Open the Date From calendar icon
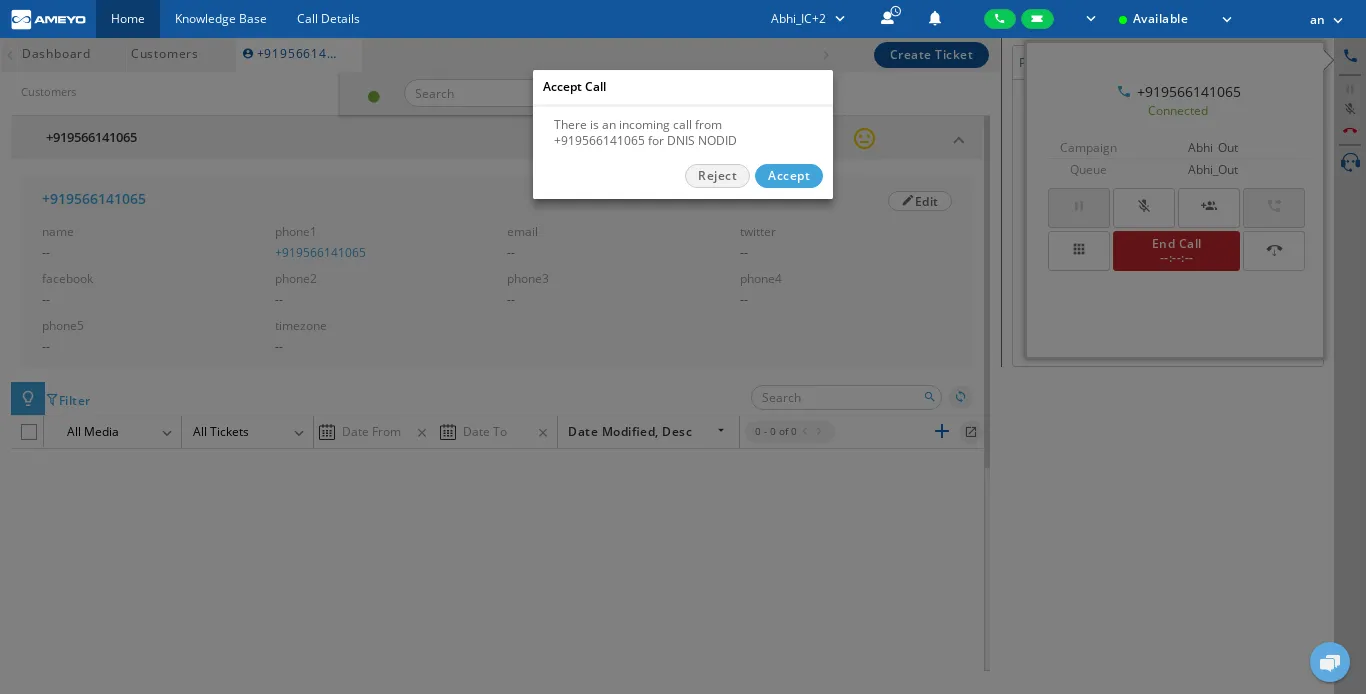This screenshot has width=1366, height=694. click(327, 432)
